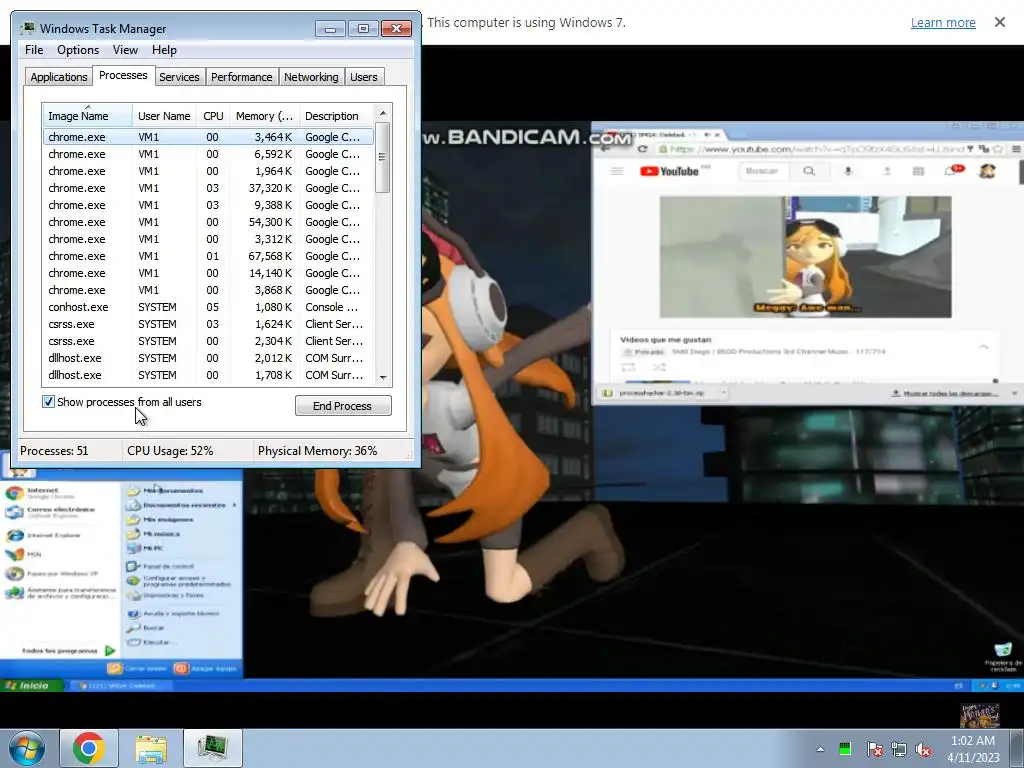Open the View menu
Screen dimensions: 1024x768
click(x=125, y=50)
